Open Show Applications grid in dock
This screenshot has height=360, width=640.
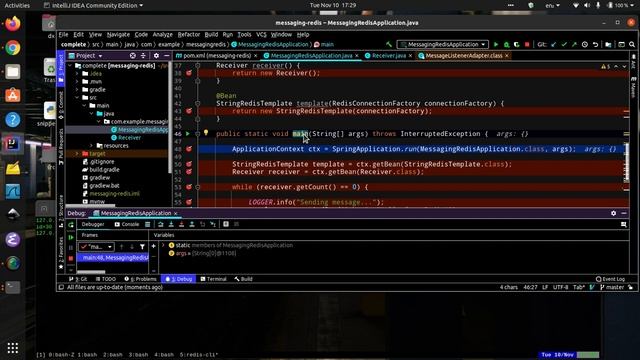(13, 348)
